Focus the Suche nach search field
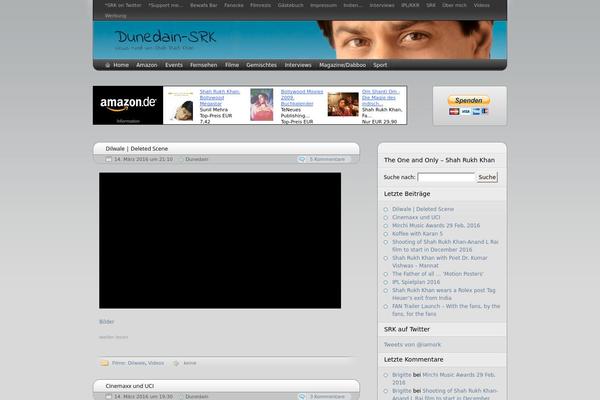The height and width of the screenshot is (400, 600). coord(446,177)
